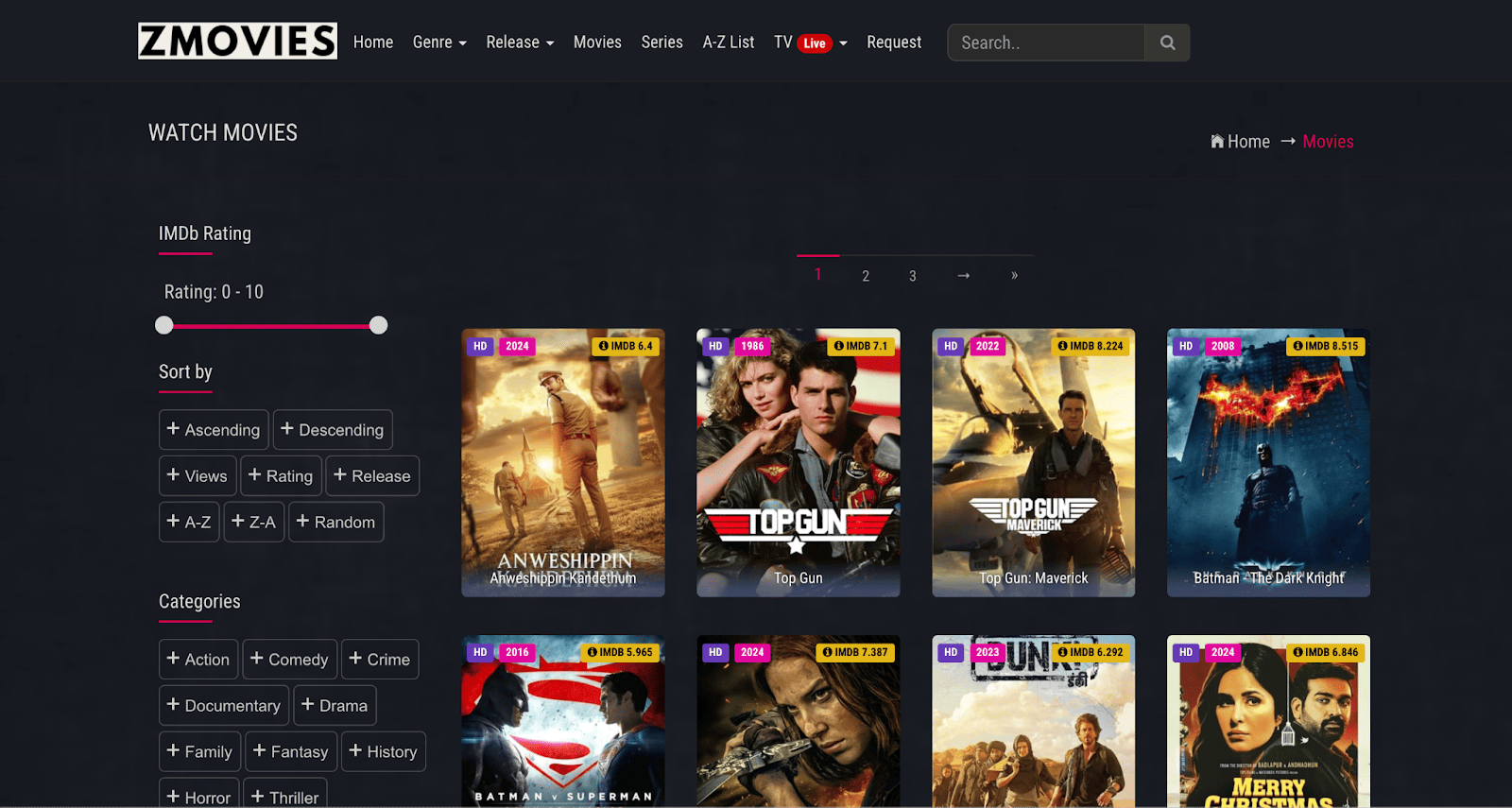This screenshot has height=808, width=1512.
Task: Click the Live badge next to TV
Action: point(815,43)
